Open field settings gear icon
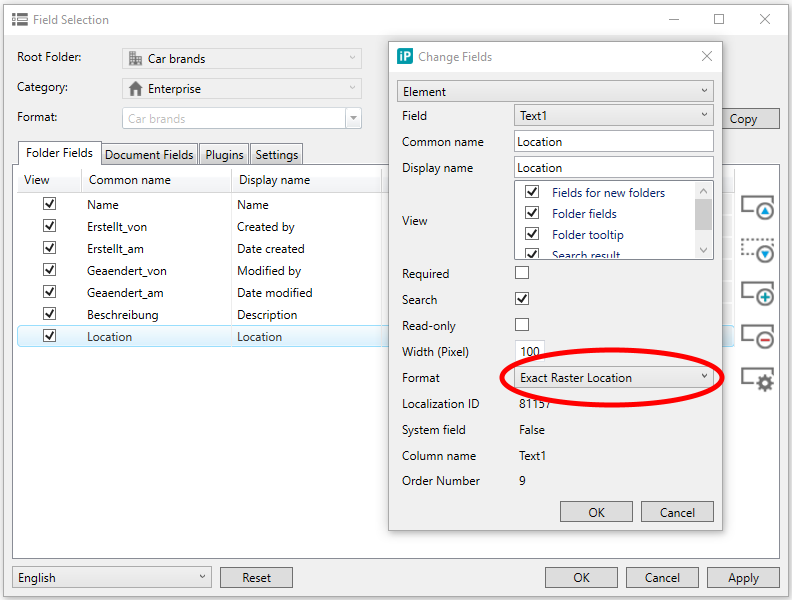Image resolution: width=792 pixels, height=600 pixels. (x=757, y=379)
